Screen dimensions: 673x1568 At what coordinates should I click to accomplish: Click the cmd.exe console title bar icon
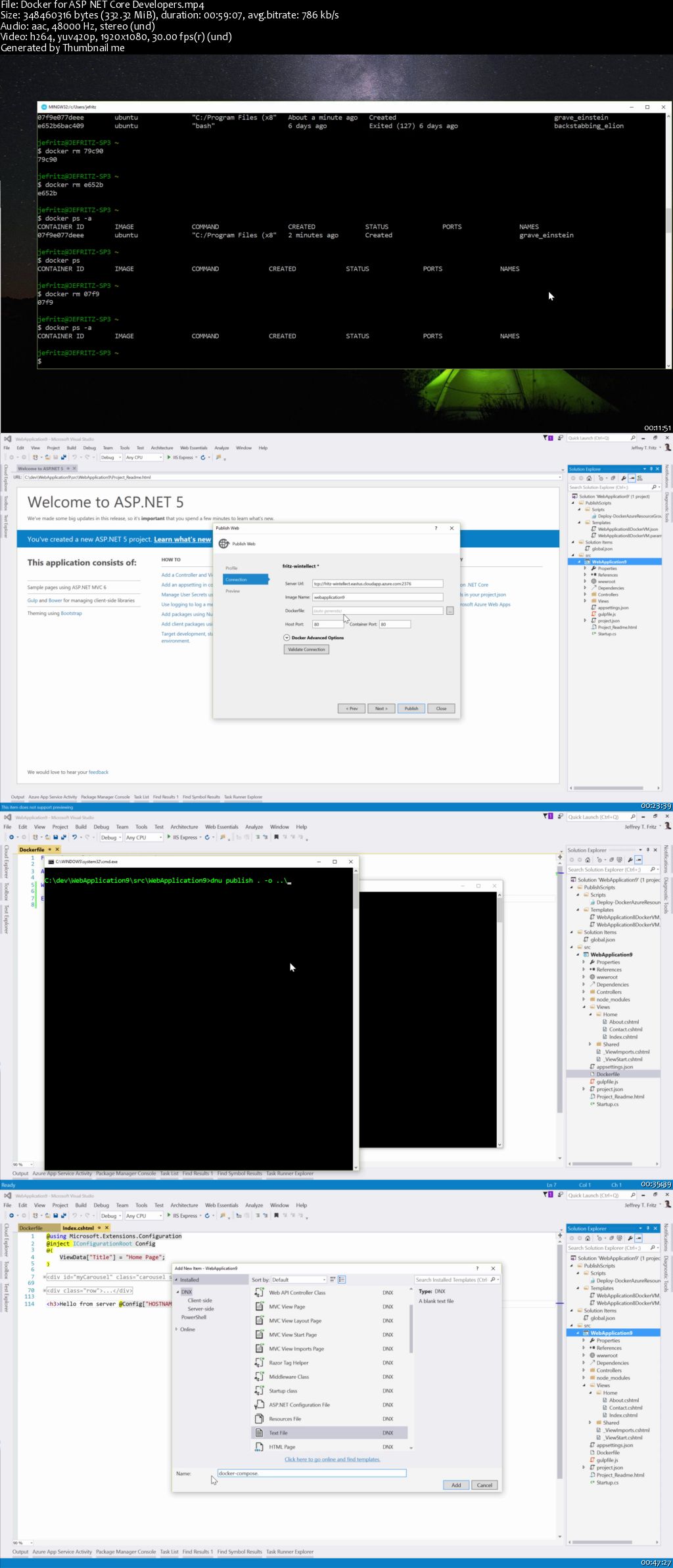pos(51,861)
